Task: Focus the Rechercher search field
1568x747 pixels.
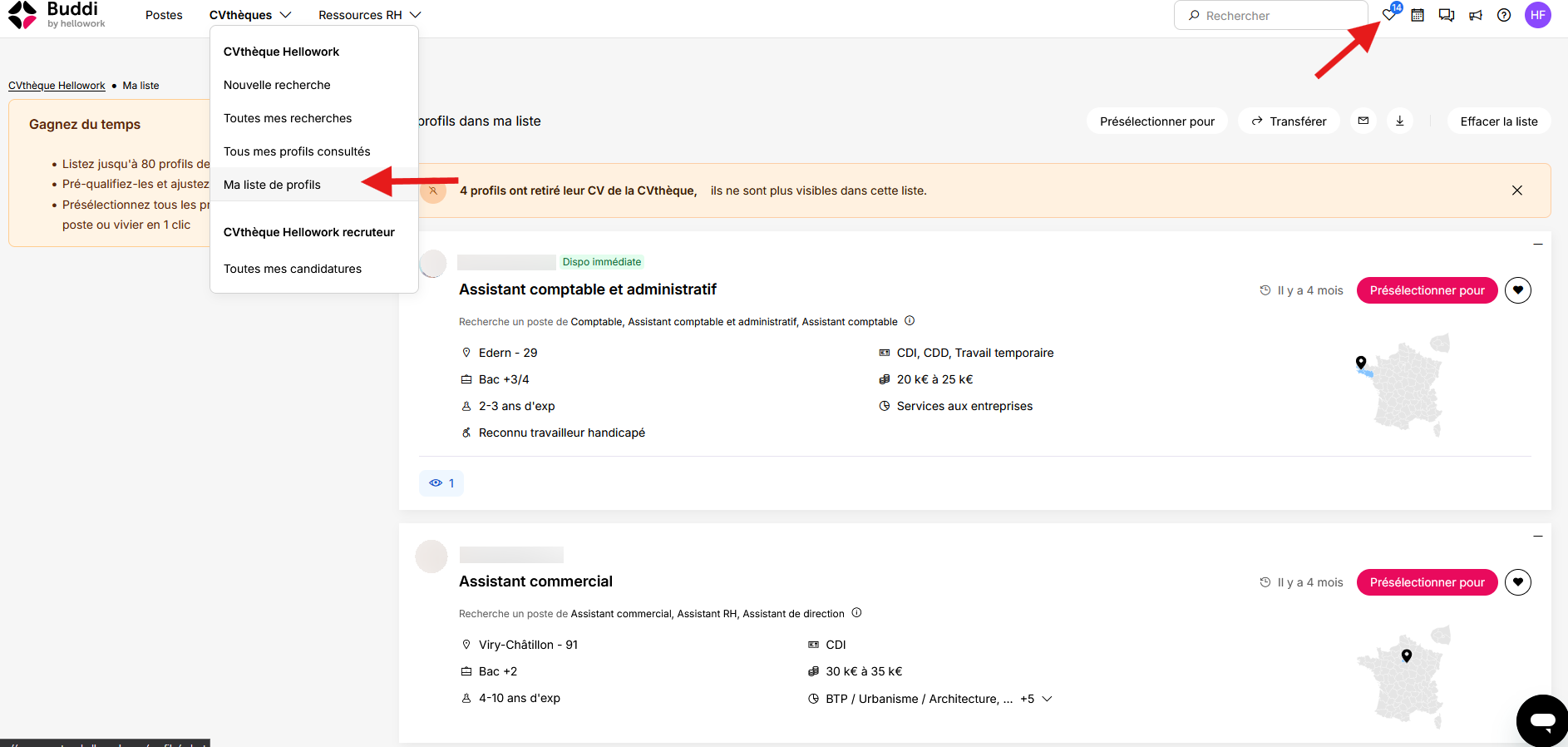Action: (1271, 15)
